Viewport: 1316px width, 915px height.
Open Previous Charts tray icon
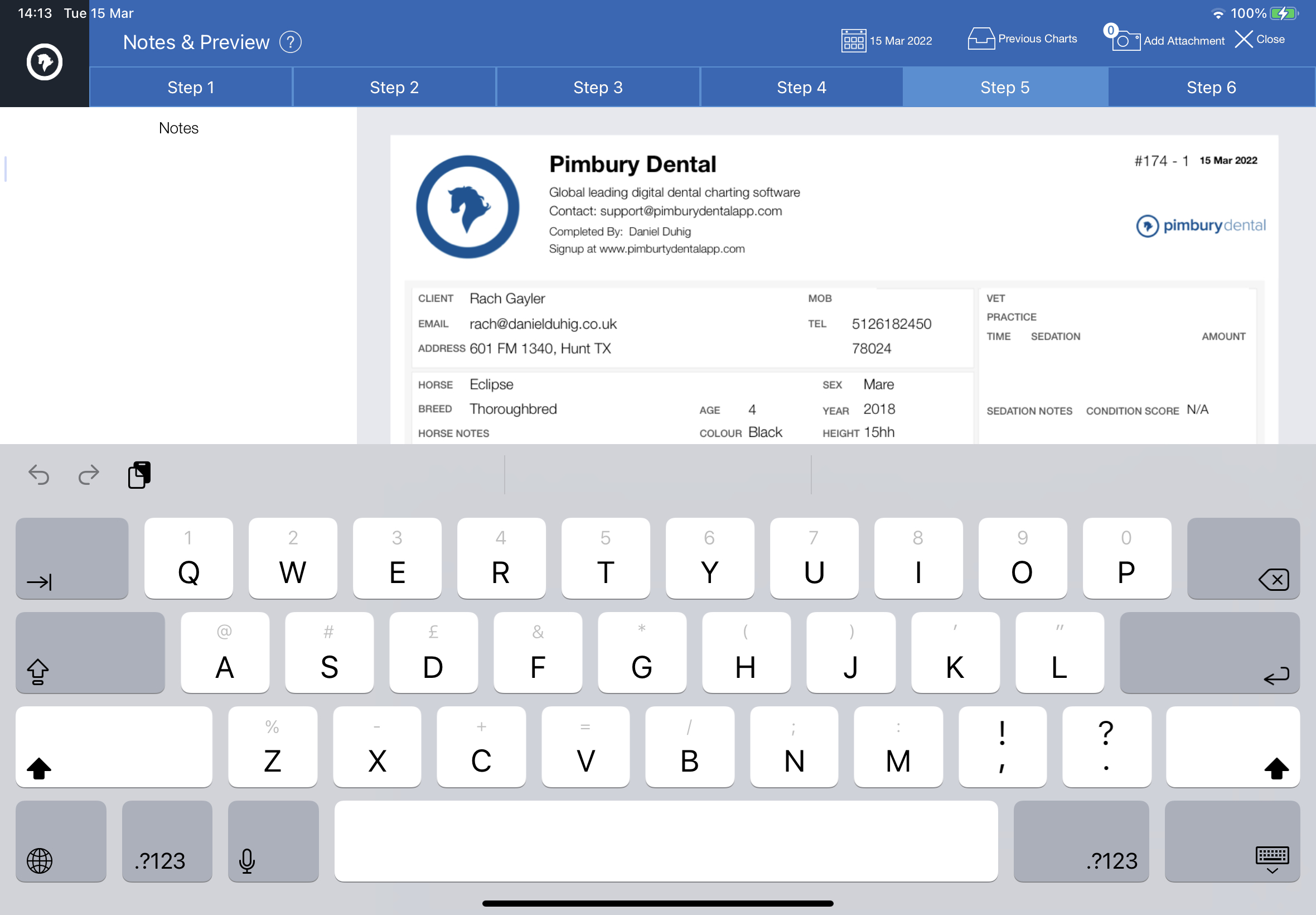point(981,38)
